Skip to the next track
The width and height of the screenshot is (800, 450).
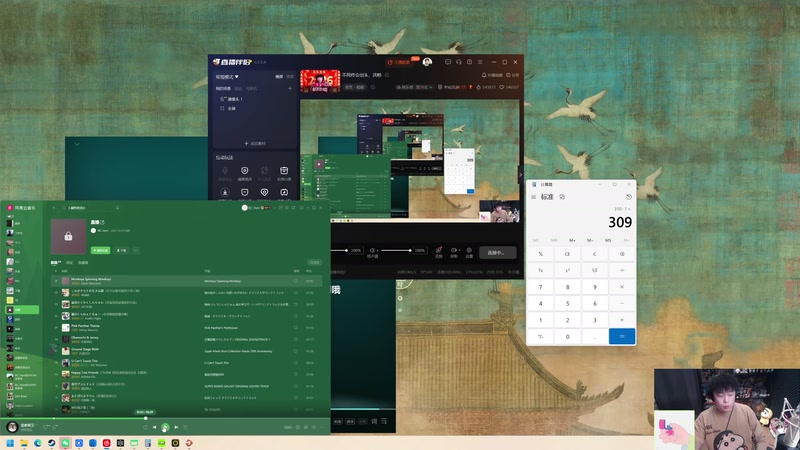coord(177,427)
